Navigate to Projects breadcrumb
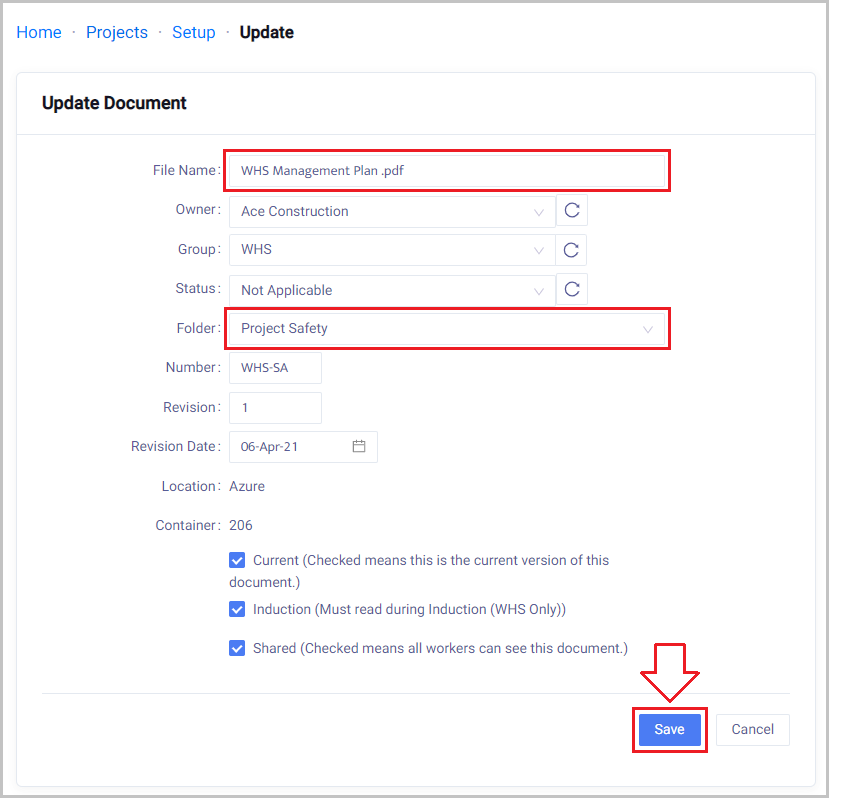Screen dimensions: 848x798 117,32
